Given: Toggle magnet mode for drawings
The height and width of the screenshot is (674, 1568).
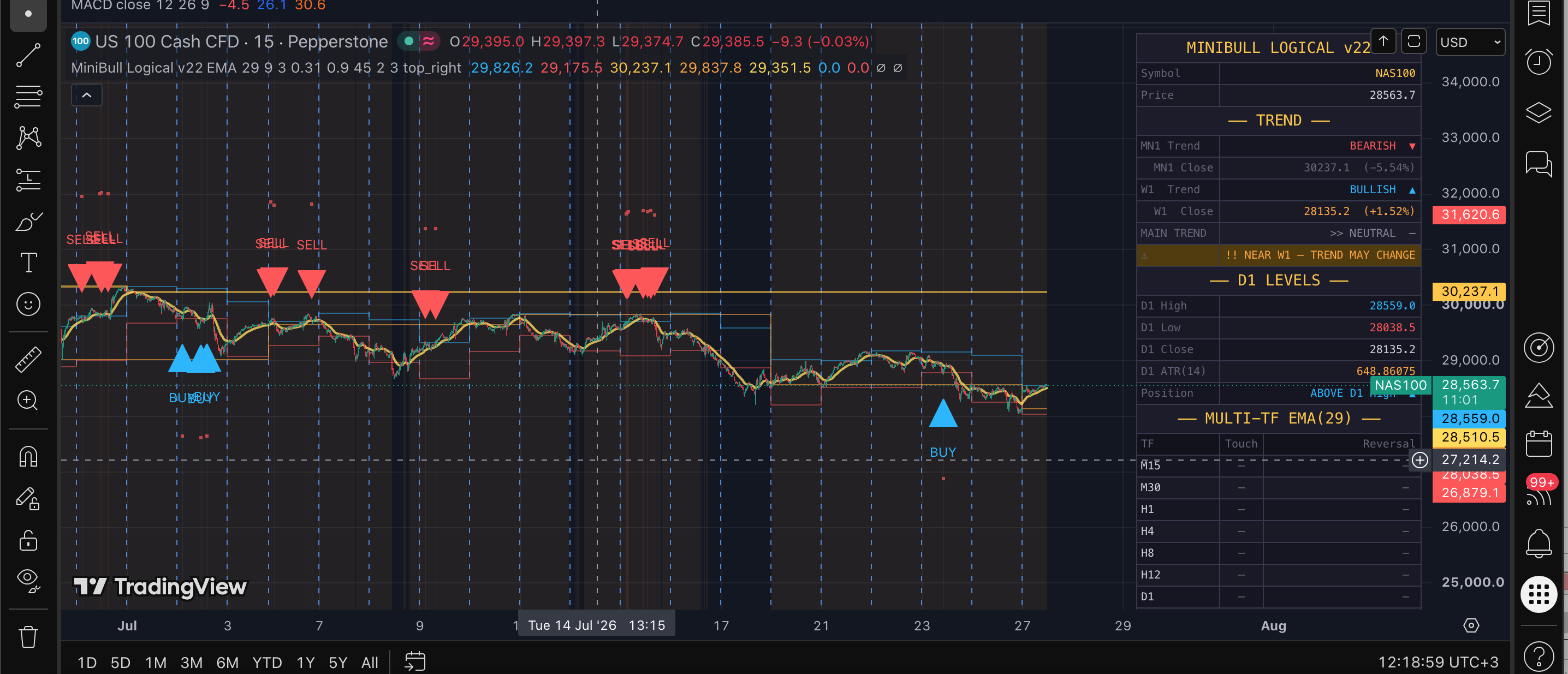Looking at the screenshot, I should click(28, 456).
